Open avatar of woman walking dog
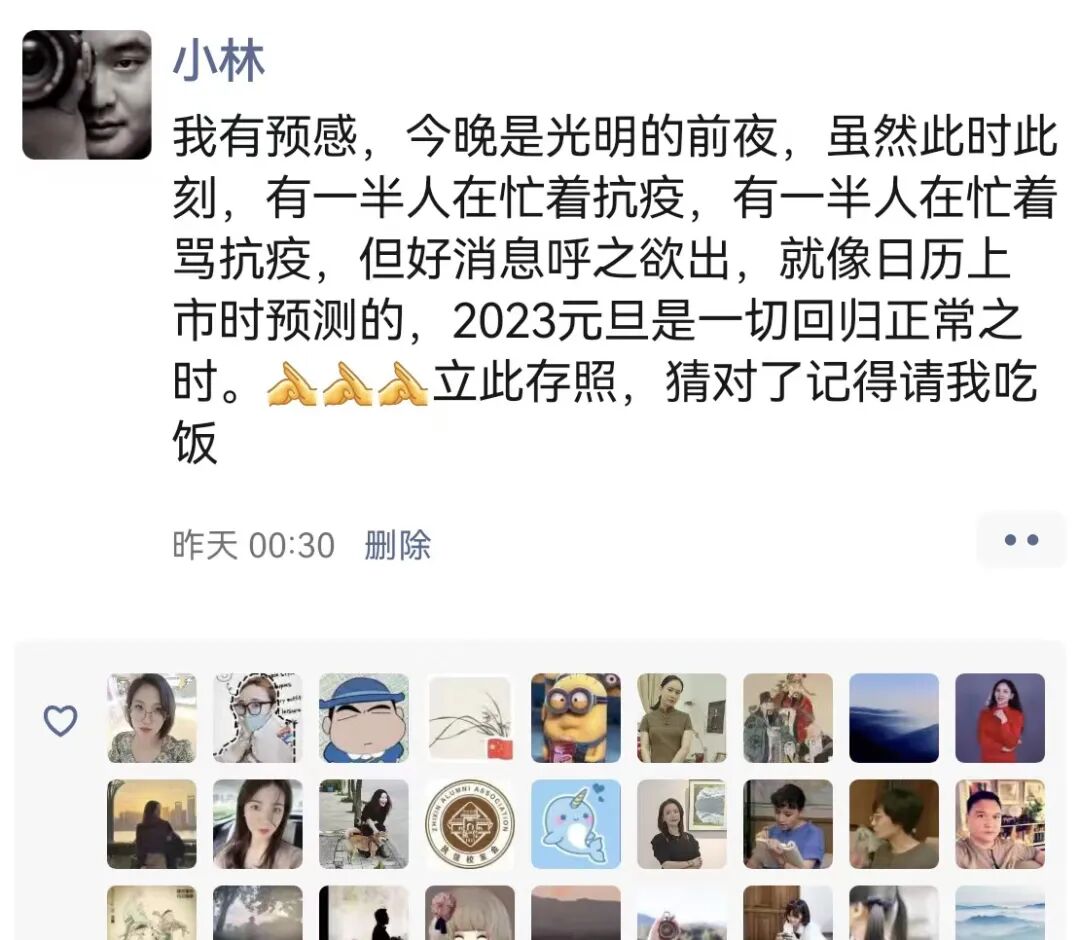 [364, 824]
